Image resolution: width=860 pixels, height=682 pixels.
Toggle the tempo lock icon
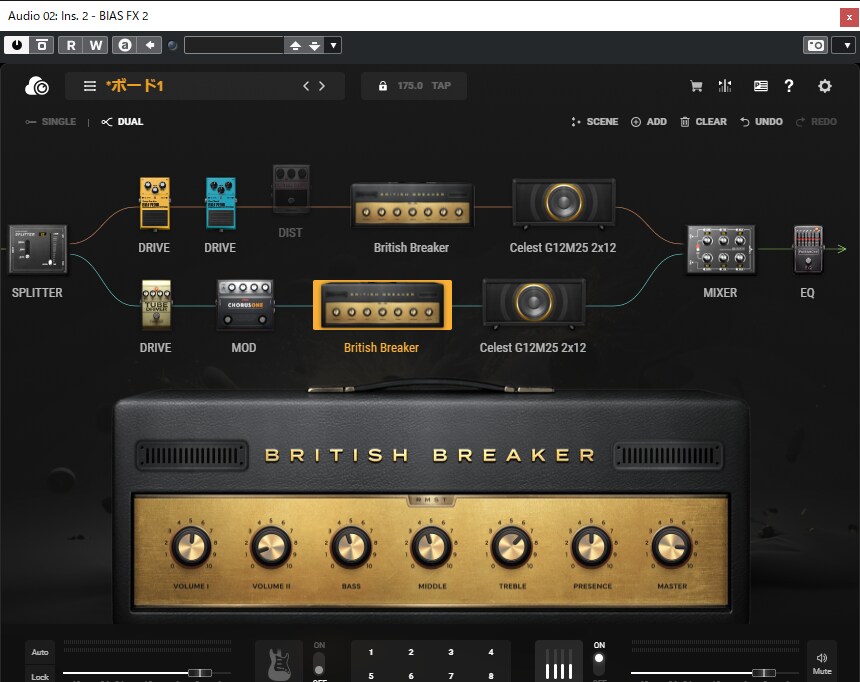coord(383,86)
